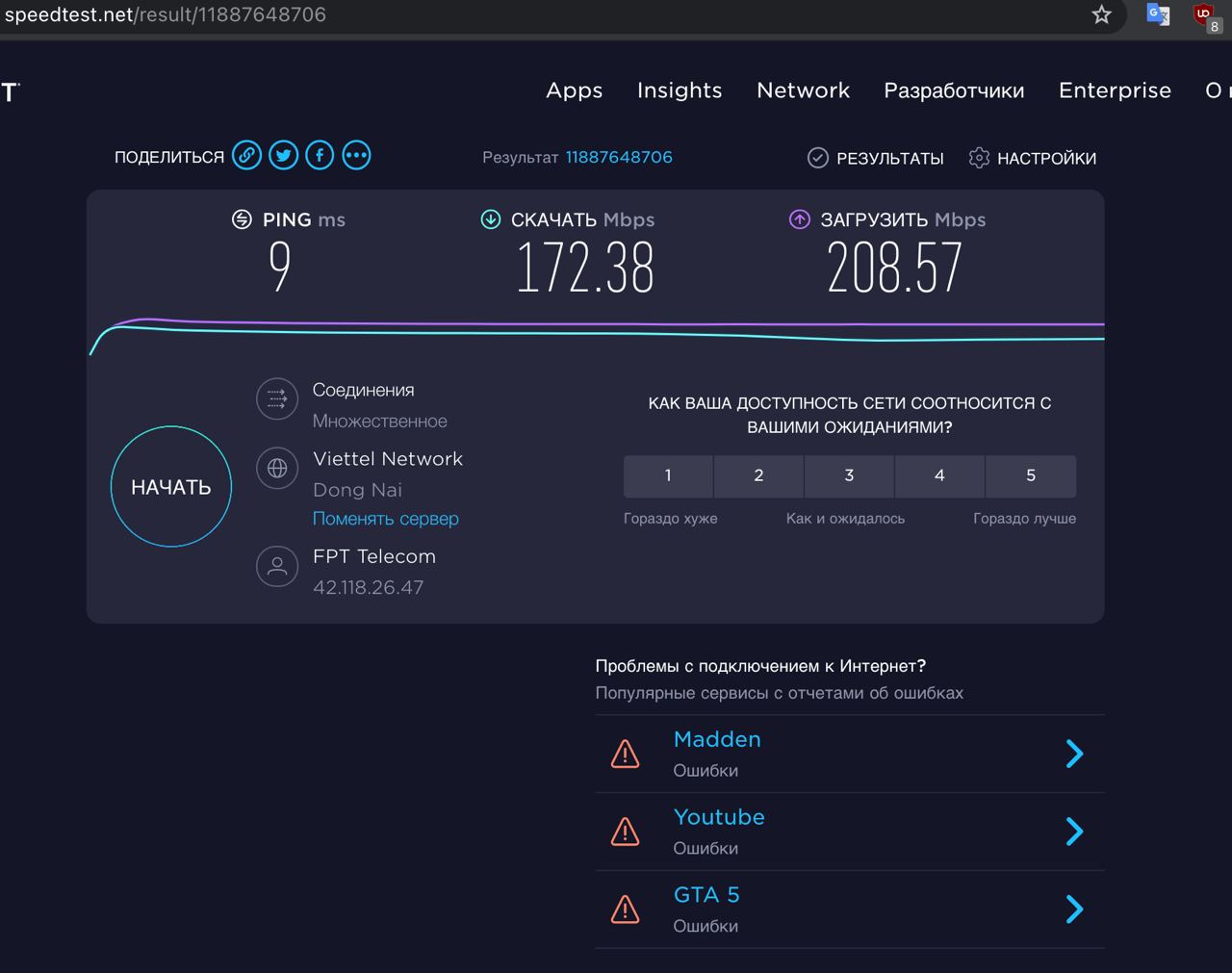Open the Google Translate extension

(1158, 14)
